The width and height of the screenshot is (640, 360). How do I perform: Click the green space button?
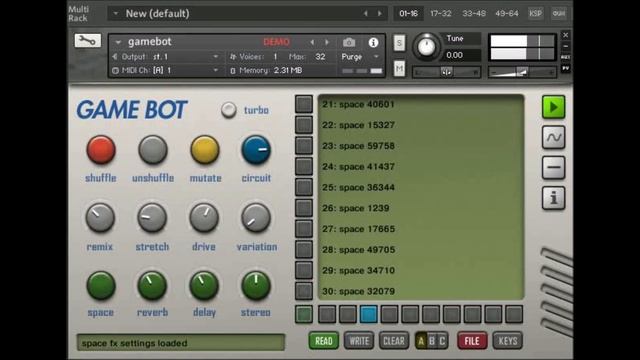[101, 285]
